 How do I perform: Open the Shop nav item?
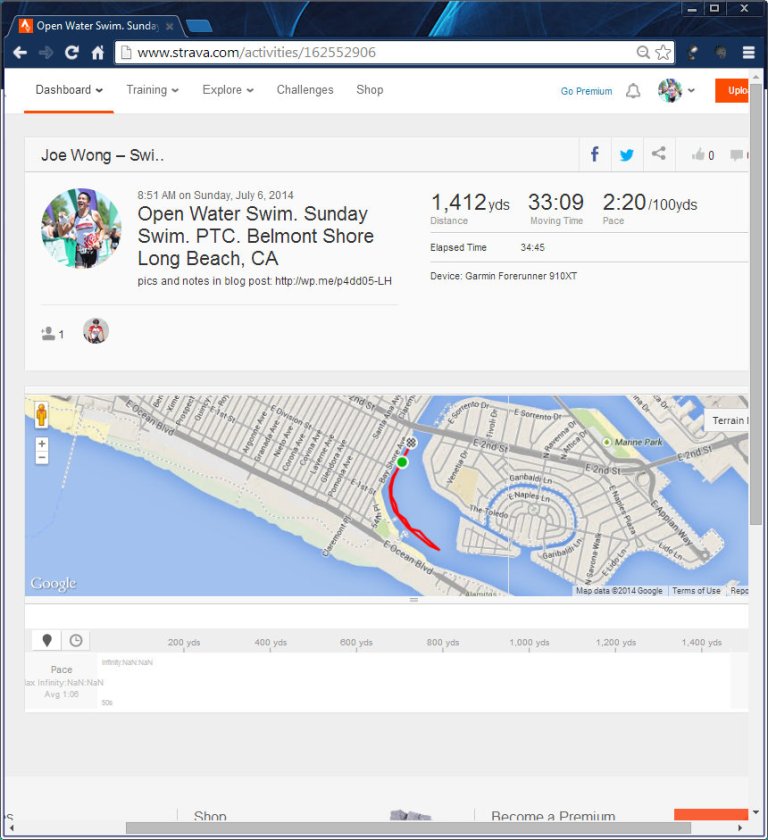370,90
